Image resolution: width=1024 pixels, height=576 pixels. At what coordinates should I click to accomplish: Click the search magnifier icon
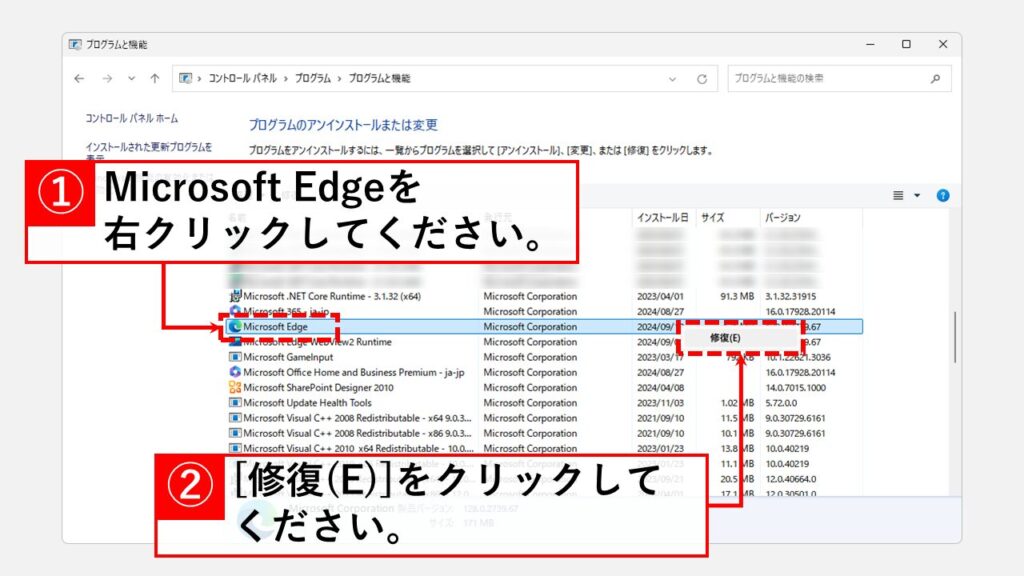pyautogui.click(x=935, y=79)
